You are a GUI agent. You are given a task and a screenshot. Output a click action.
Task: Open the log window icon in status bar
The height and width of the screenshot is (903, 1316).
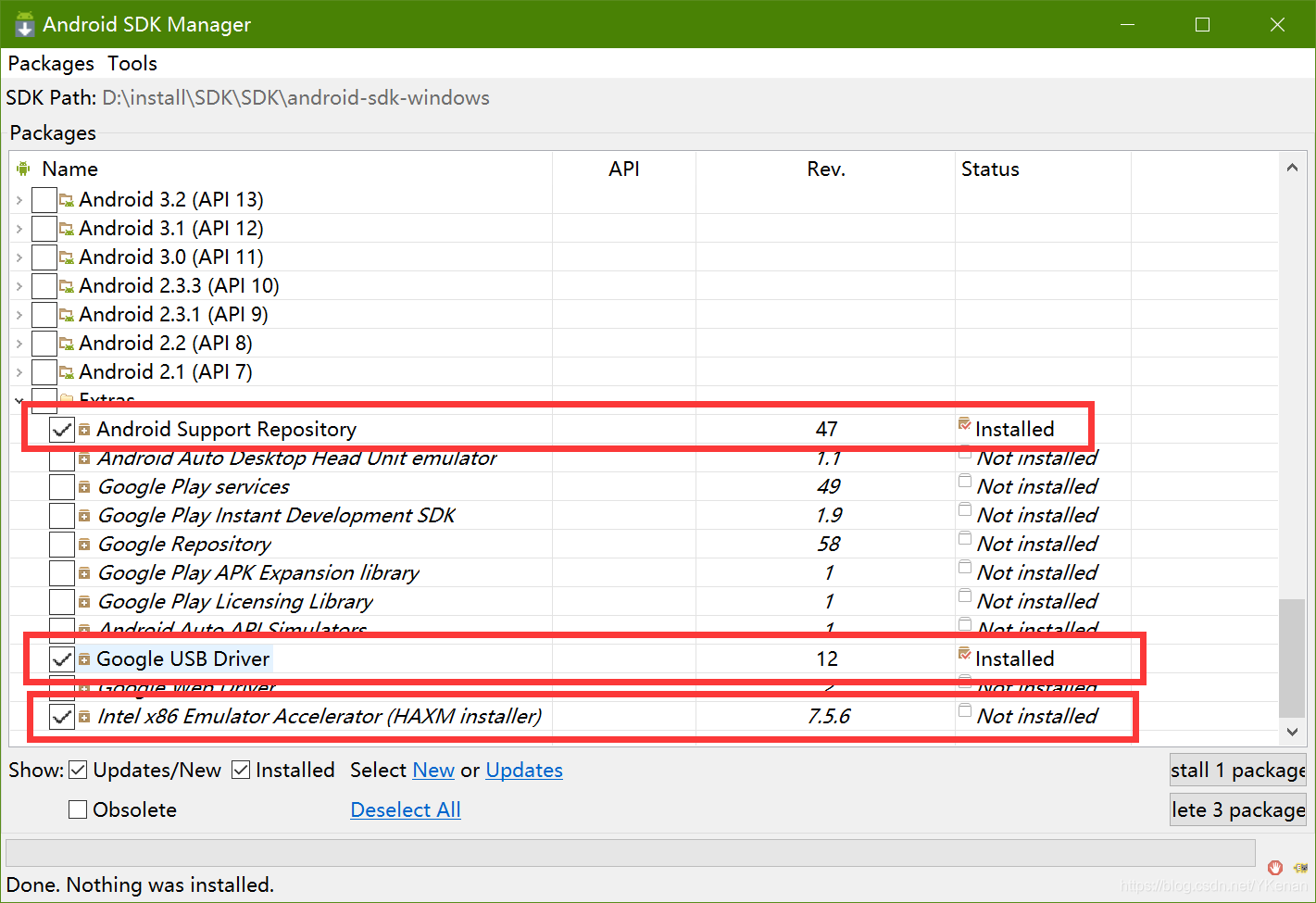pyautogui.click(x=1300, y=868)
